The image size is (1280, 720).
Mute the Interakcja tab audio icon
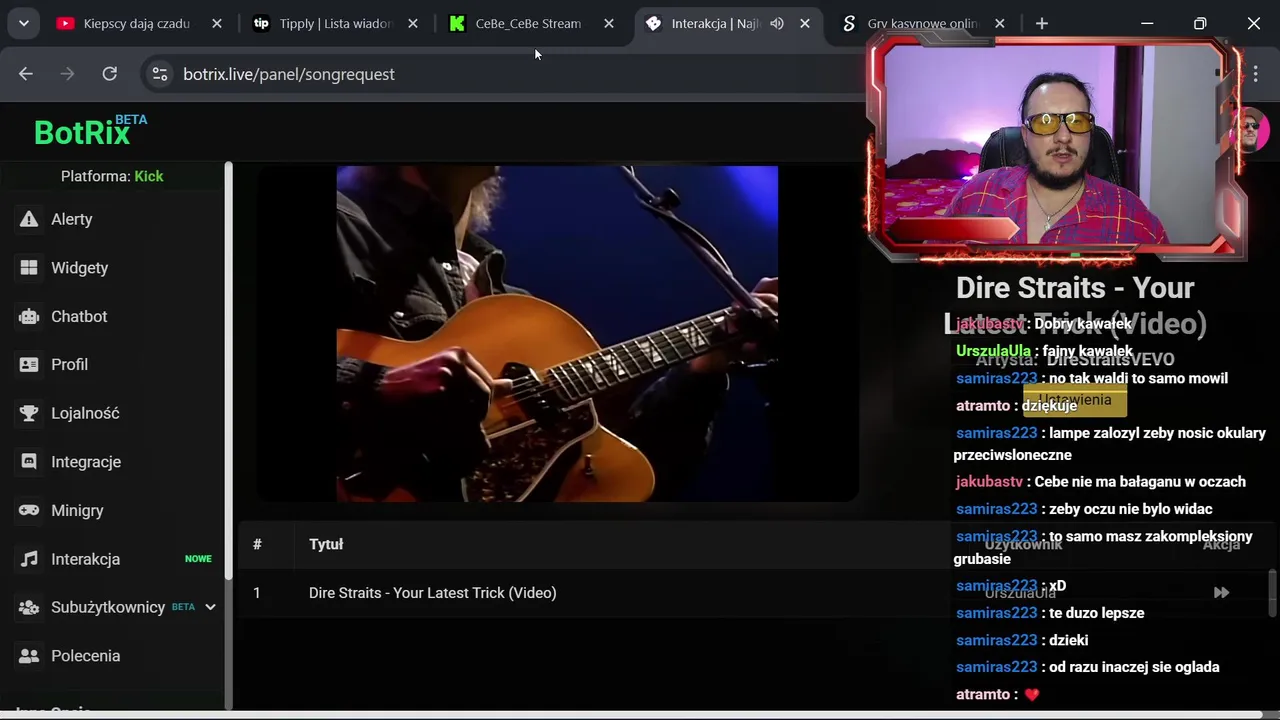click(777, 23)
